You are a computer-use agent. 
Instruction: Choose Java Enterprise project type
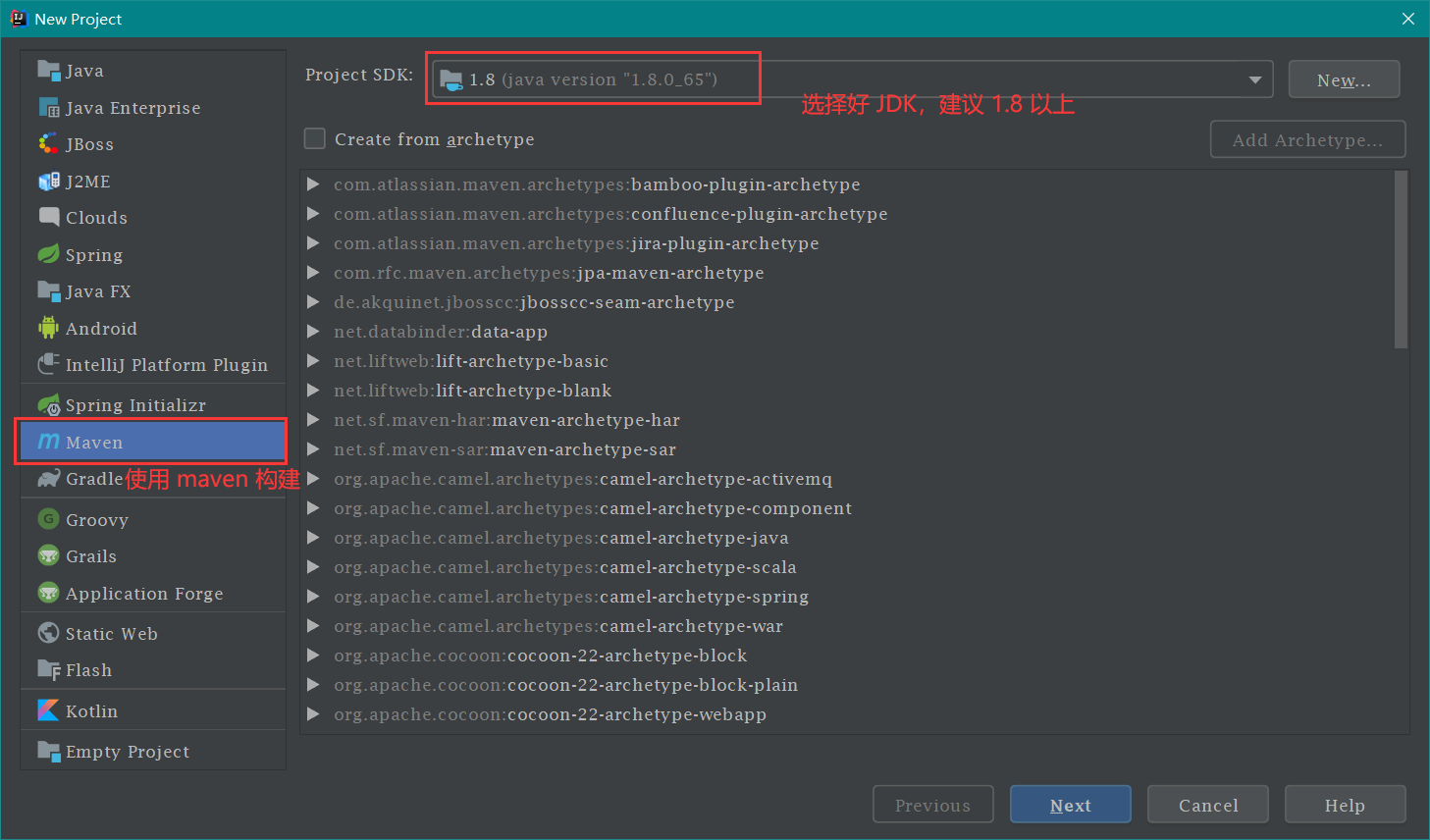[132, 108]
